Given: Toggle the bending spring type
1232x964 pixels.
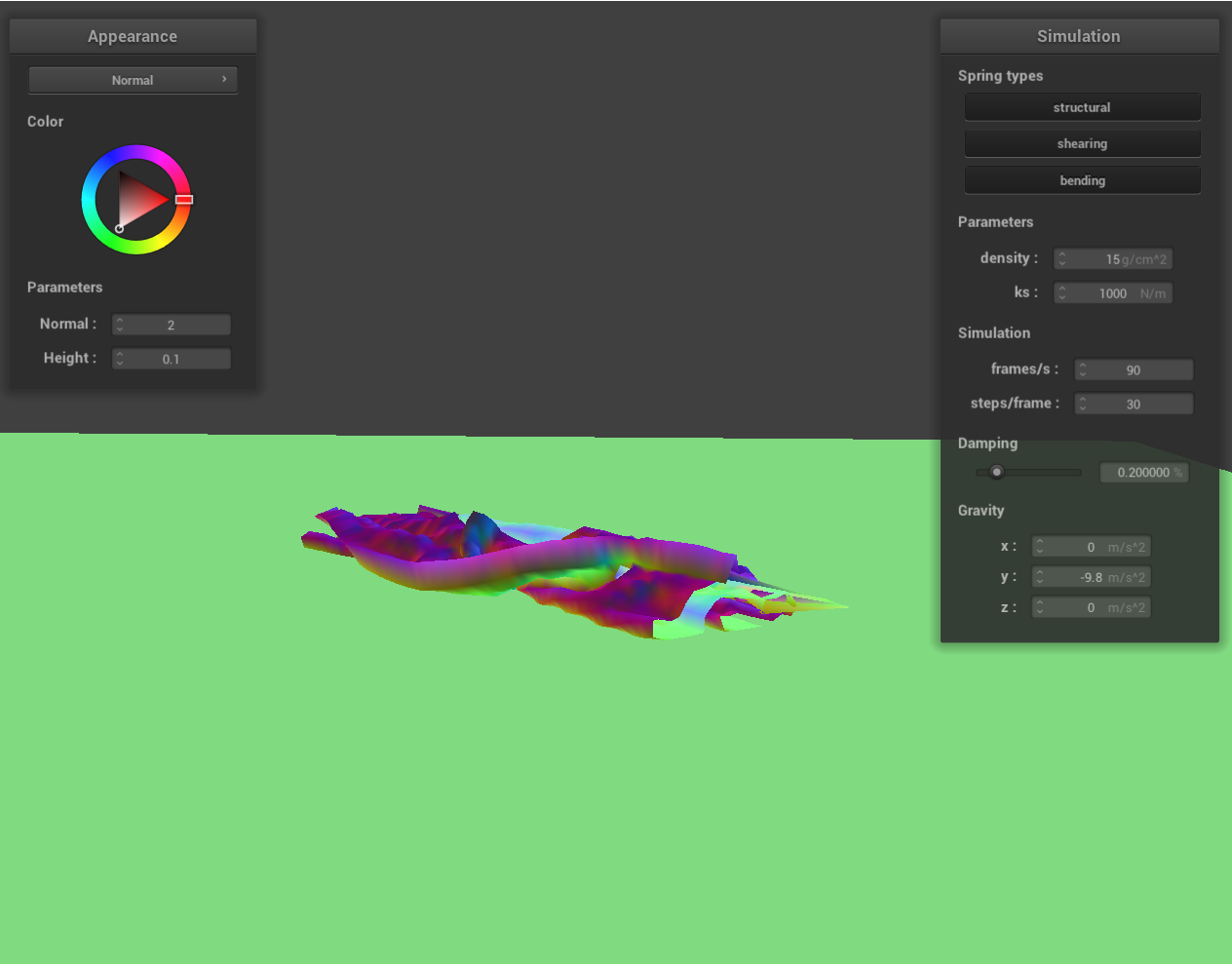Looking at the screenshot, I should coord(1082,180).
